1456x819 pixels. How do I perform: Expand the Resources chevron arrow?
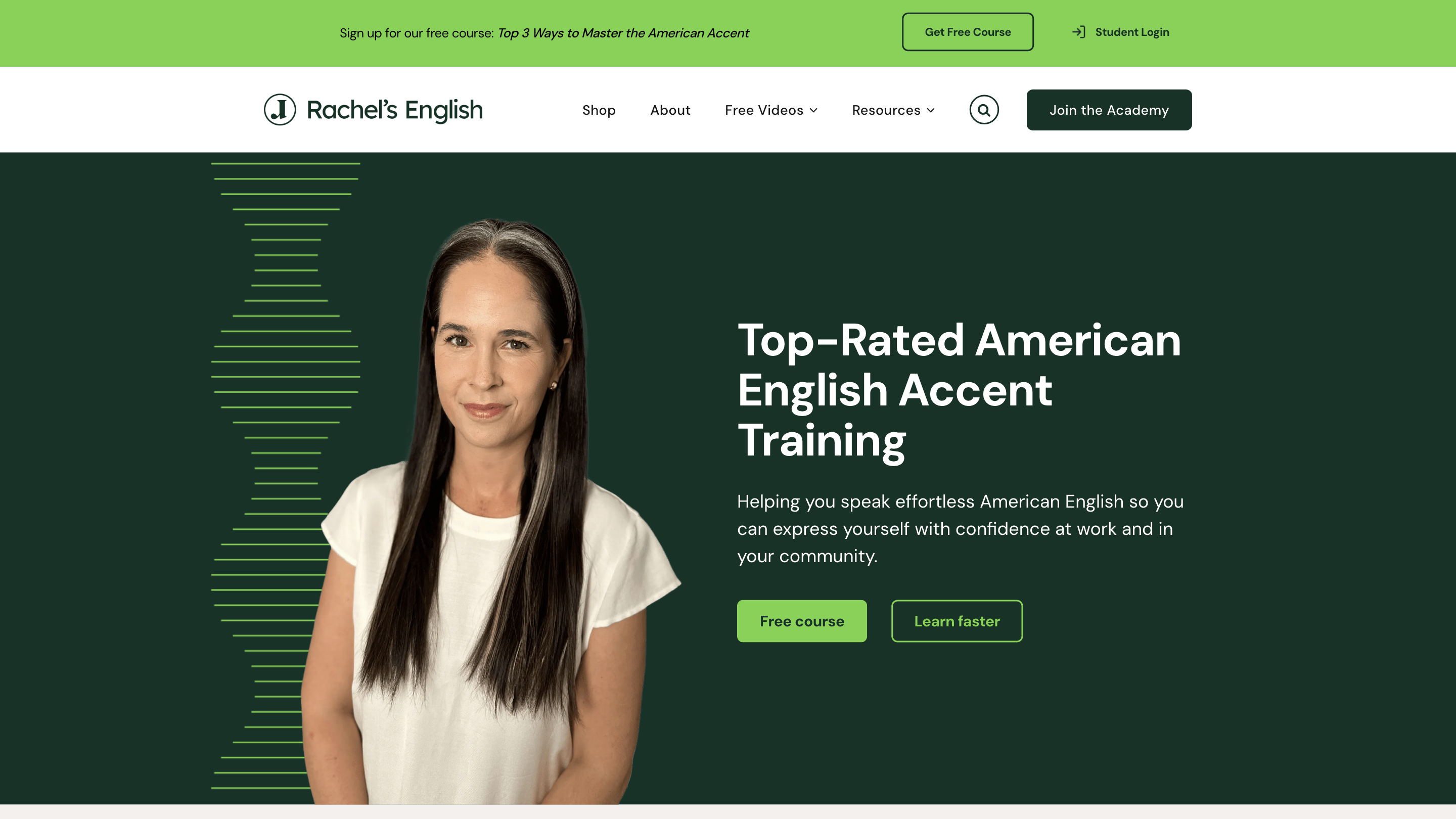click(930, 110)
